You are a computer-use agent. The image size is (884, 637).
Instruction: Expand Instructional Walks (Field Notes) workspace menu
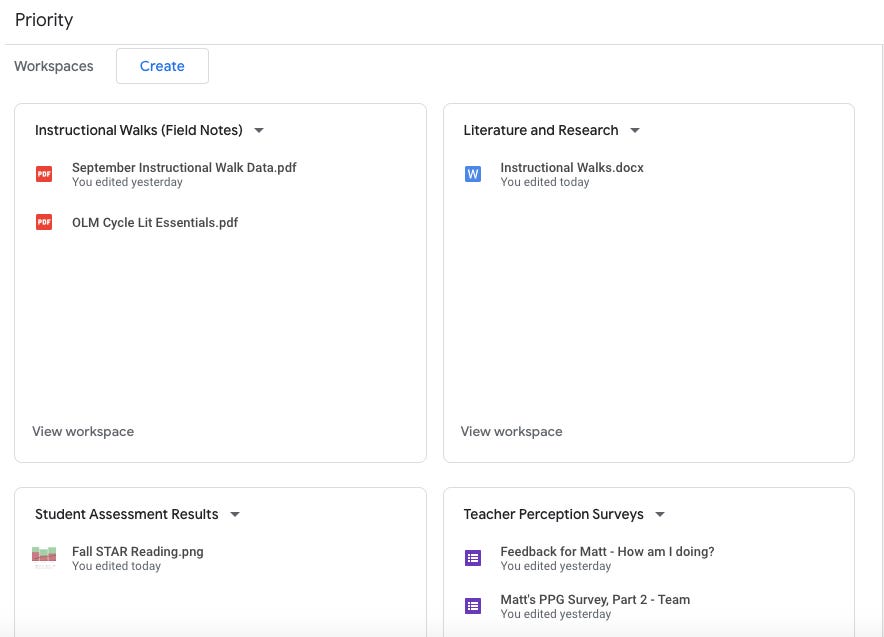tap(259, 130)
